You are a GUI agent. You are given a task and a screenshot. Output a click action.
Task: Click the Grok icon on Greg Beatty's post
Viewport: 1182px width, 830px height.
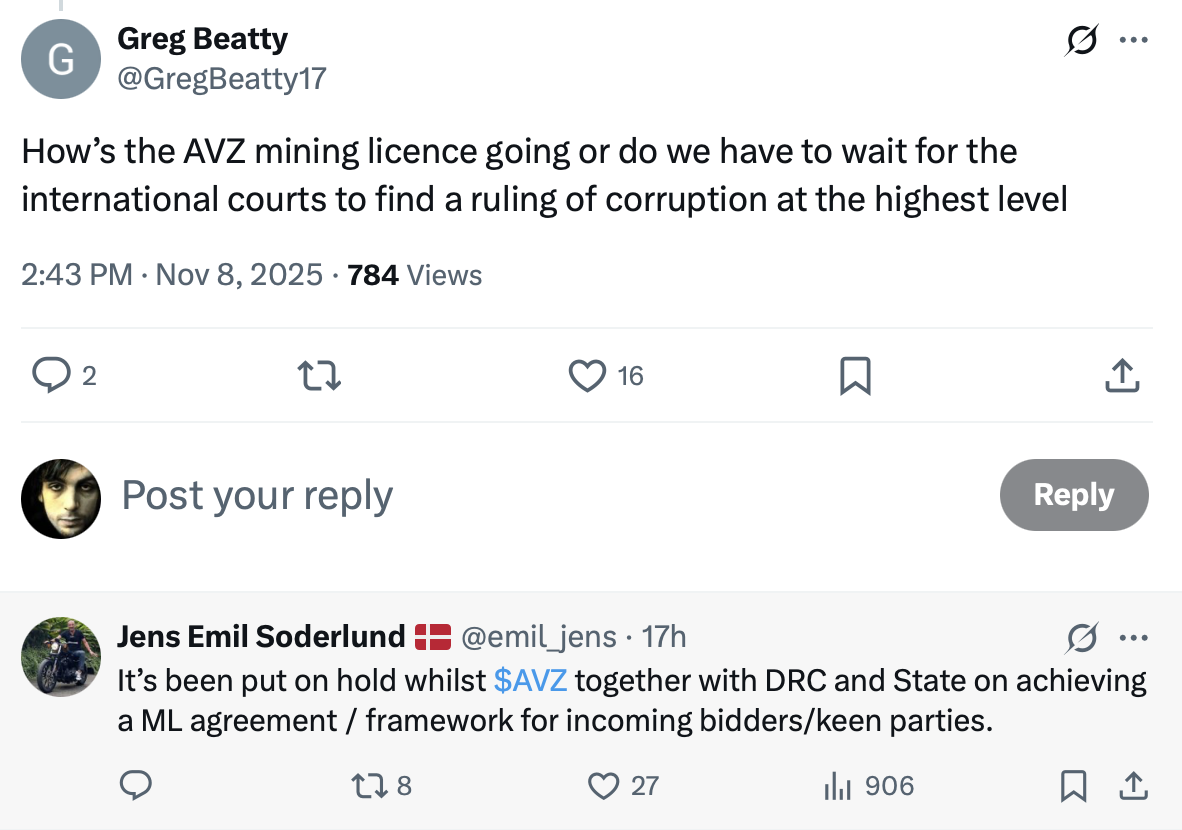[x=1080, y=41]
